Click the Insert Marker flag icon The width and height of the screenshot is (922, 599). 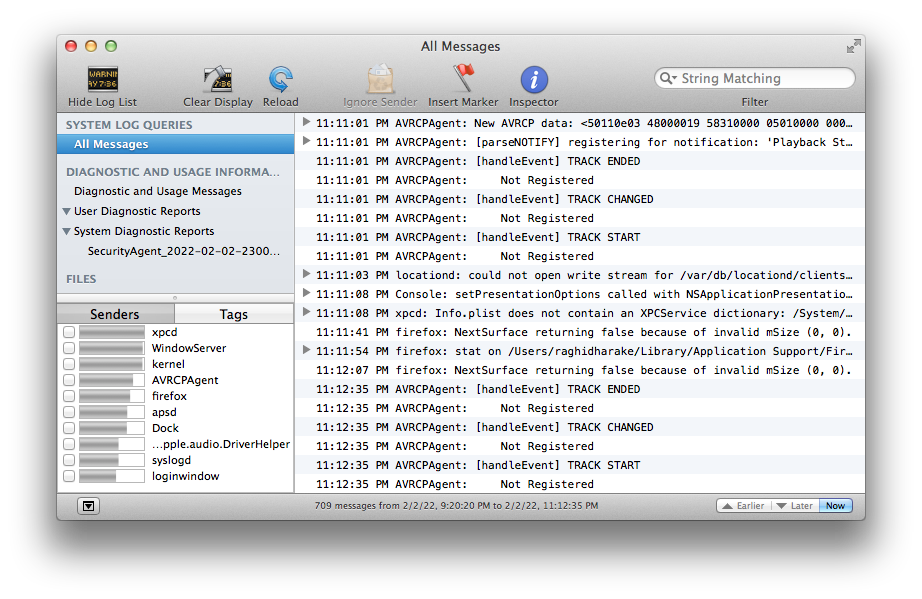point(463,78)
